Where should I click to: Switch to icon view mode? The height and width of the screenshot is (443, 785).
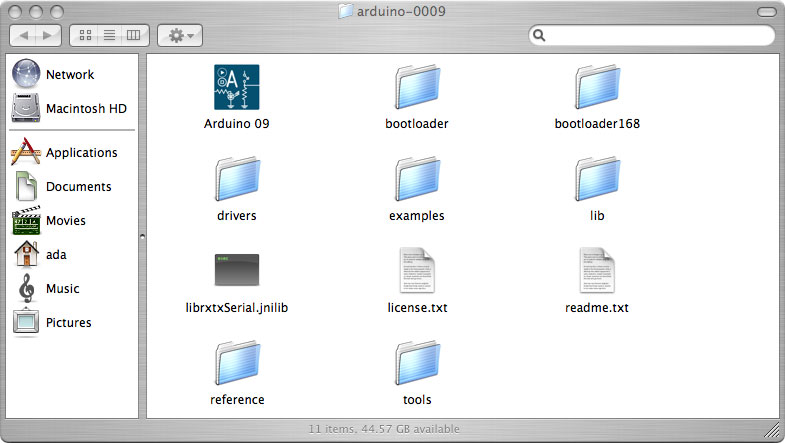point(86,35)
